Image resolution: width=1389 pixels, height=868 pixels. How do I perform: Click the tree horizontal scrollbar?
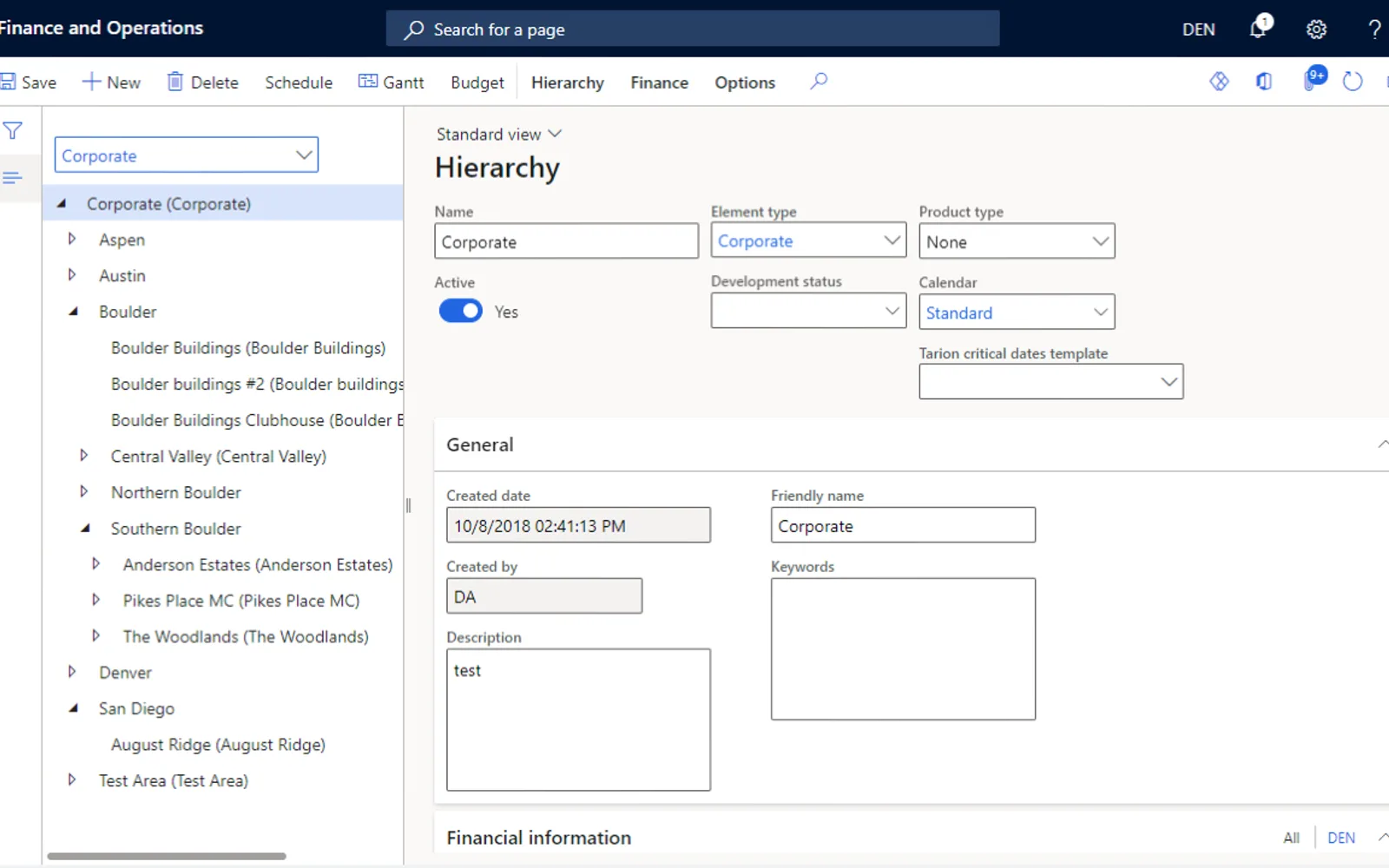(x=167, y=856)
